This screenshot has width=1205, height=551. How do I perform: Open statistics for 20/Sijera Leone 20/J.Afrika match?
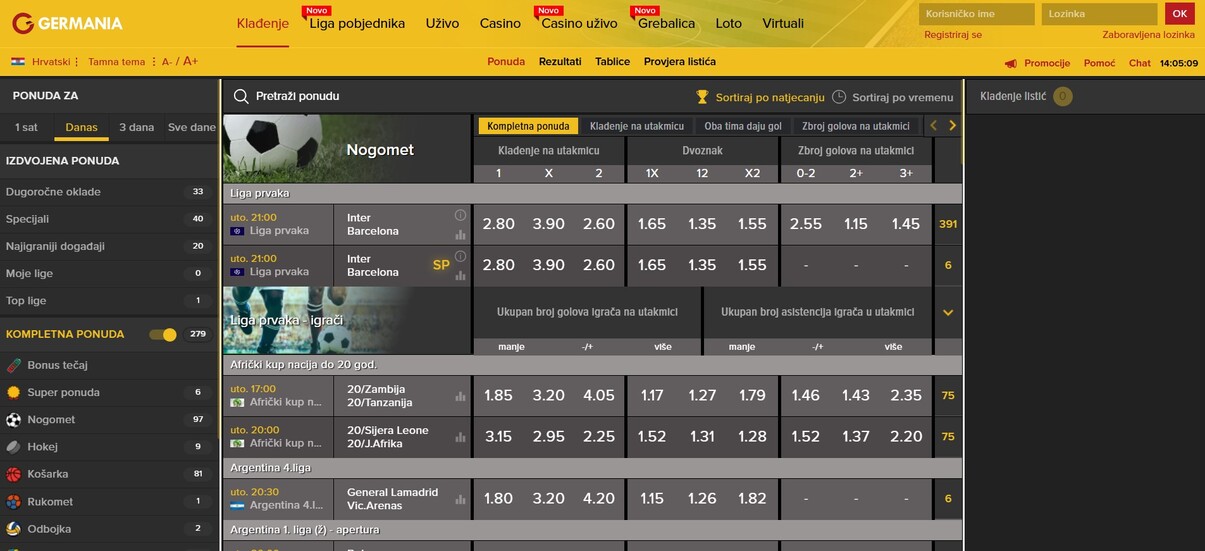click(460, 437)
